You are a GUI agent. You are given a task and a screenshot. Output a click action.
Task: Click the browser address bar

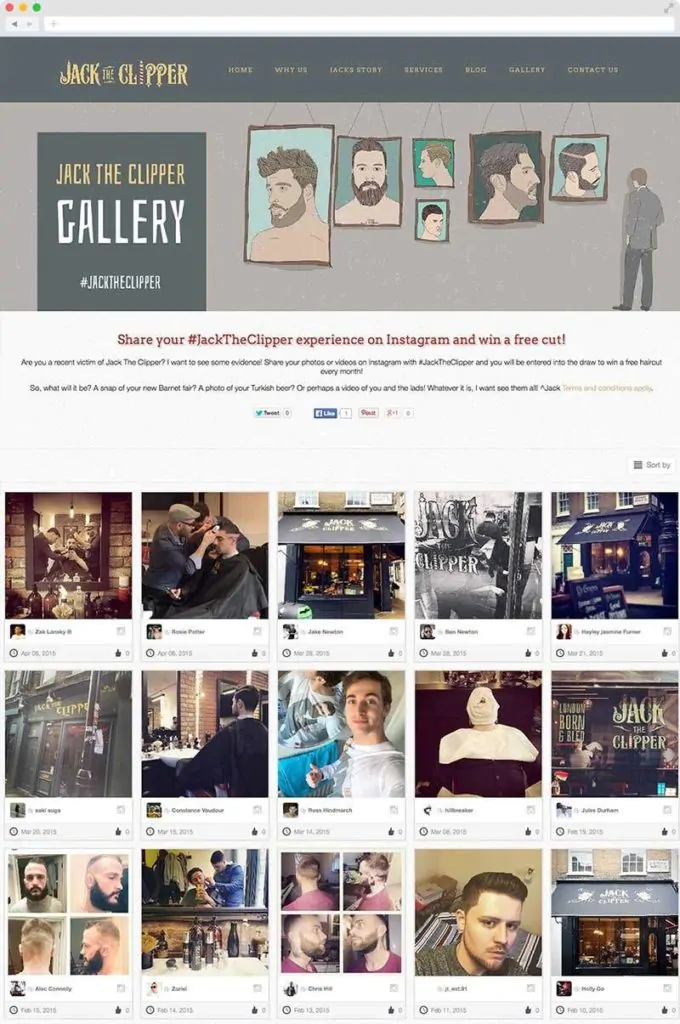pos(359,24)
